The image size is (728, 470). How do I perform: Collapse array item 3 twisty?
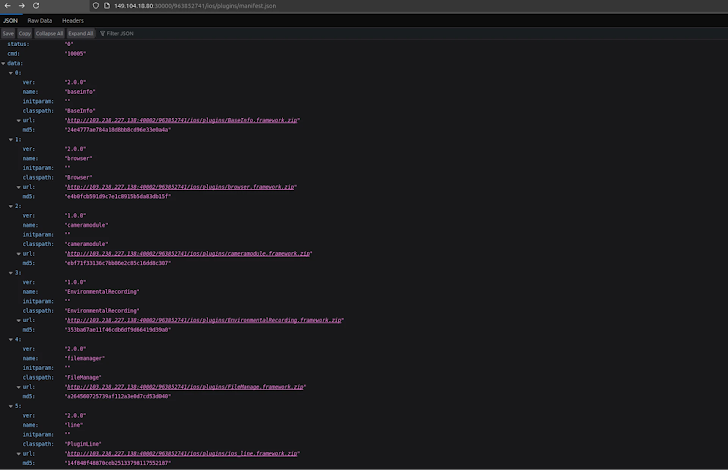(11, 272)
